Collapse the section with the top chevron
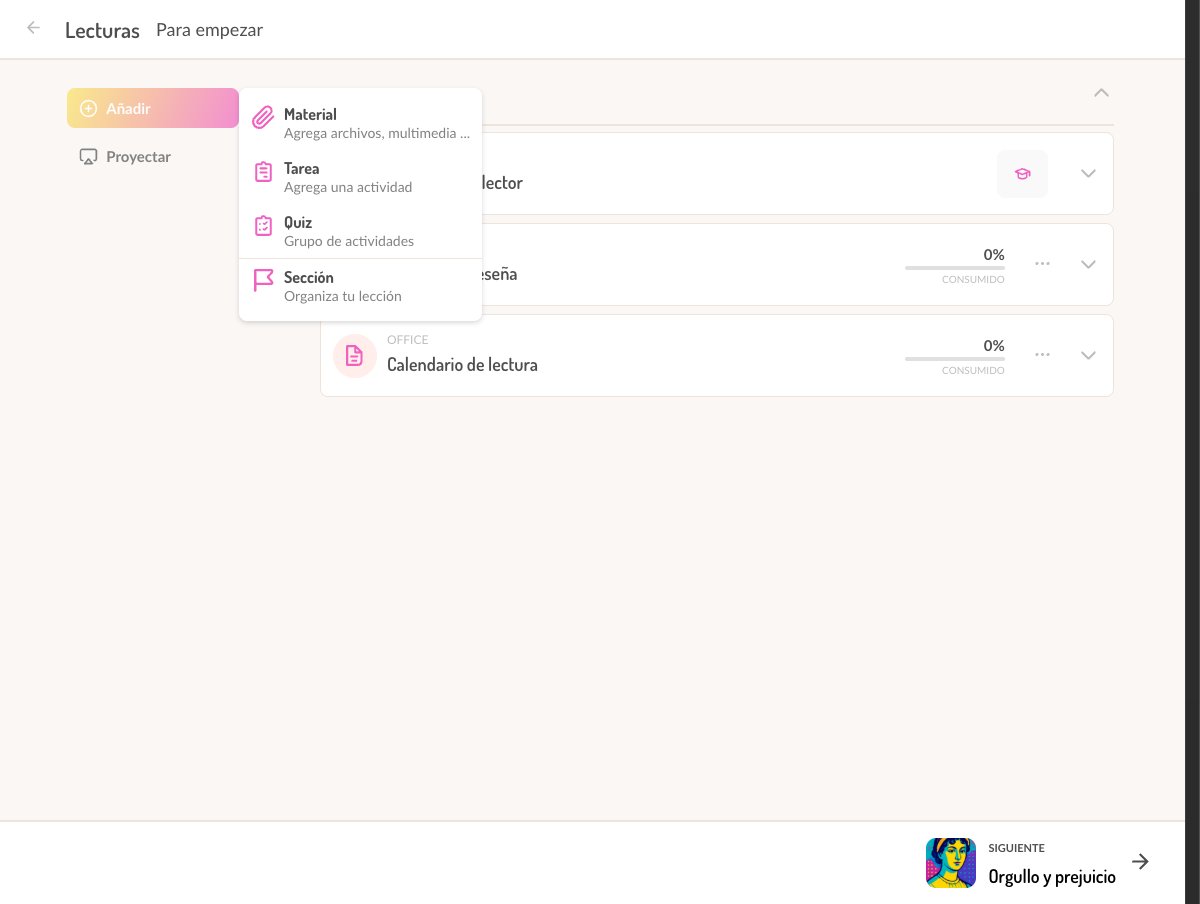The image size is (1200, 904). click(1101, 93)
